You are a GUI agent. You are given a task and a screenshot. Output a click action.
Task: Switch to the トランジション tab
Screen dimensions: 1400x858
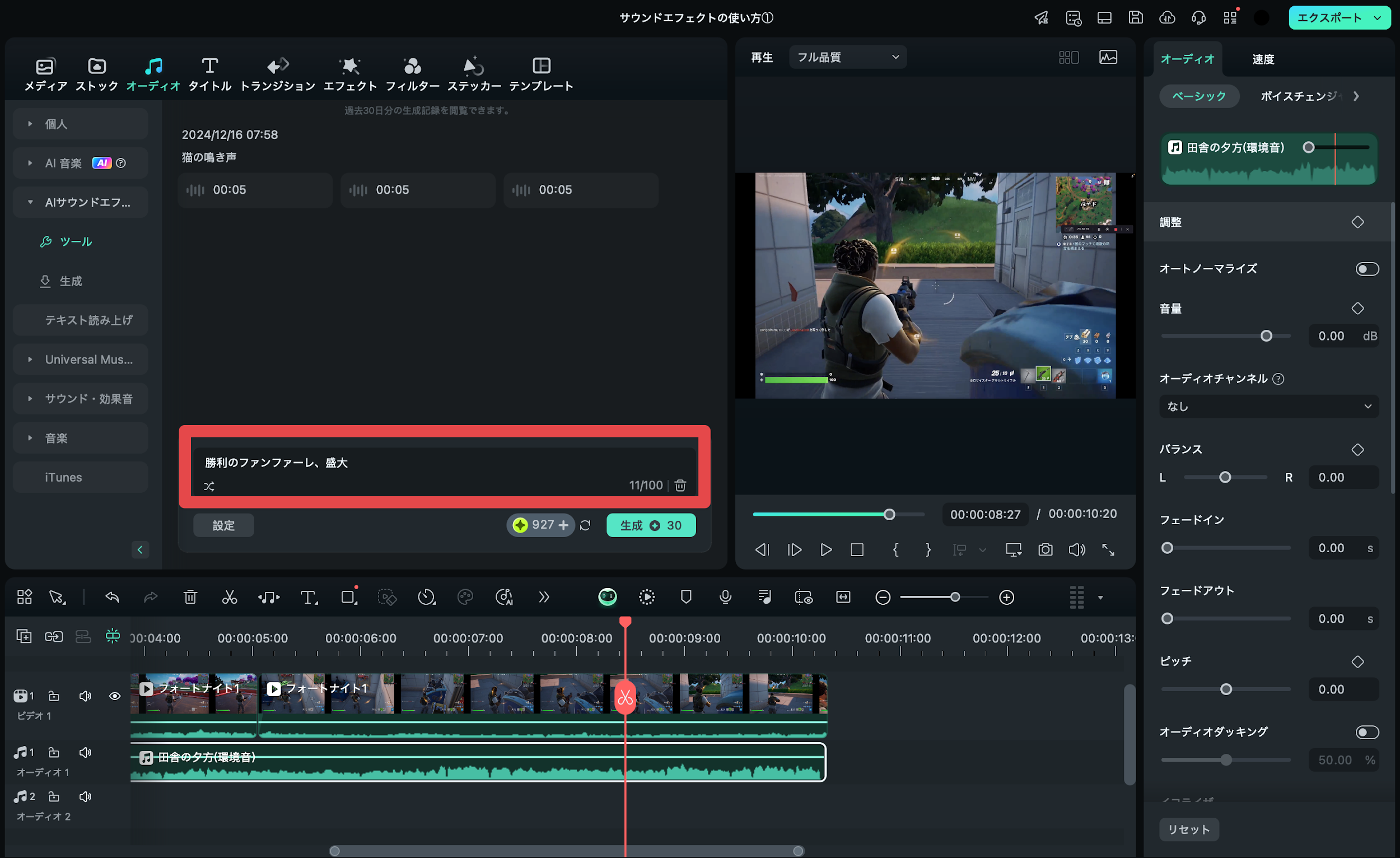click(278, 74)
